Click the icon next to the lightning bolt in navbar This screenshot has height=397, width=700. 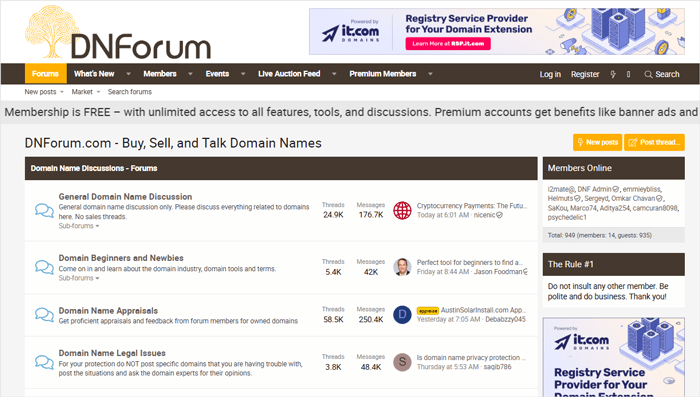[x=629, y=74]
